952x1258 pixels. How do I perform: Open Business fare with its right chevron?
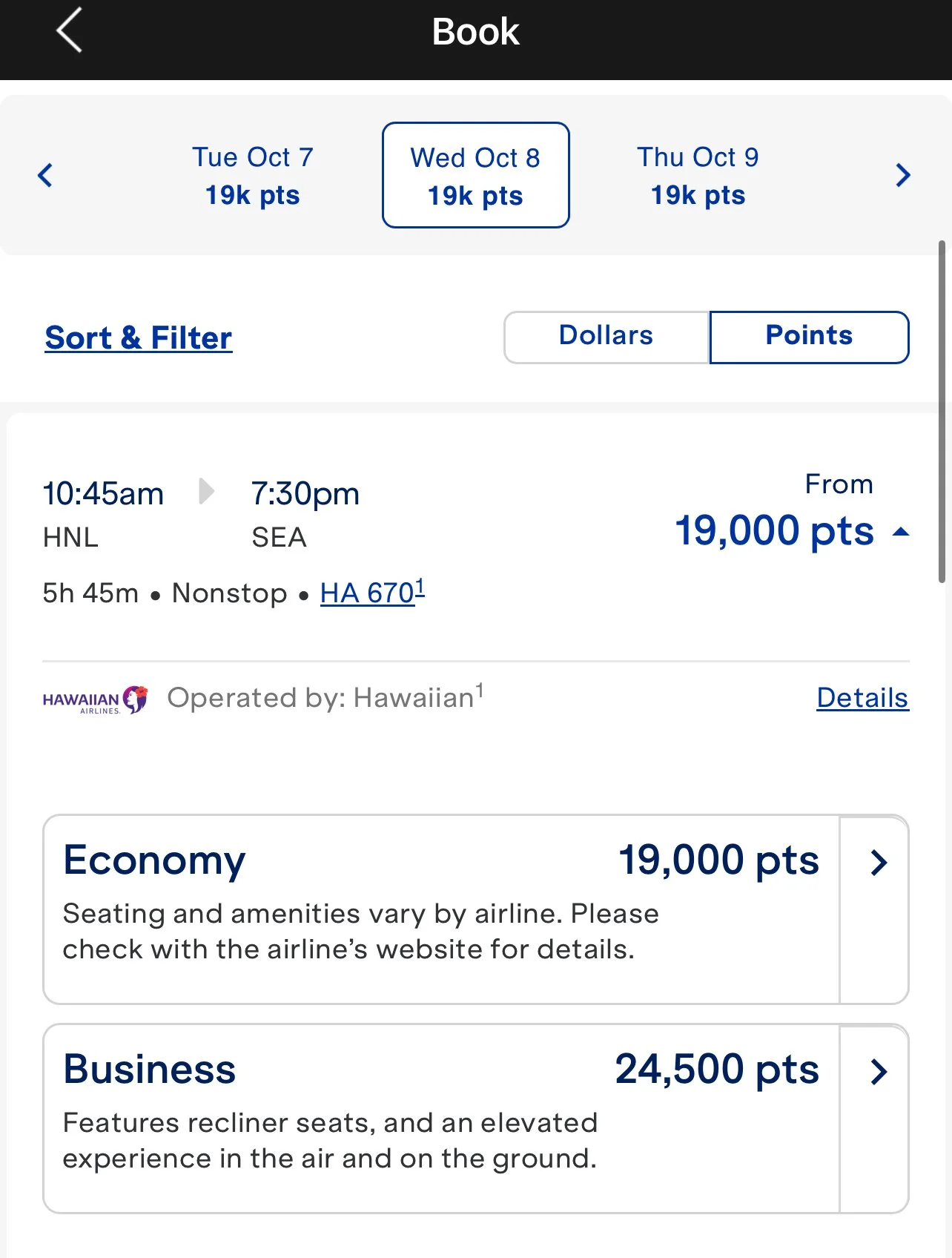878,1072
